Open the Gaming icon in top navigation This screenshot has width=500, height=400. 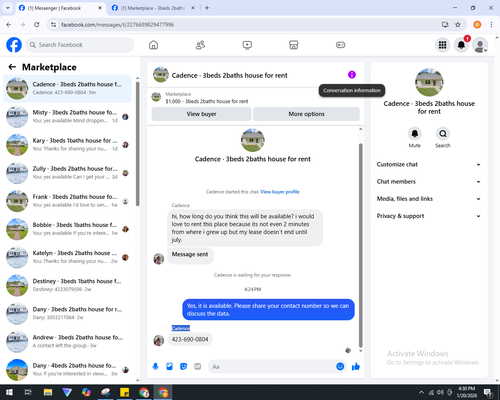[340, 45]
